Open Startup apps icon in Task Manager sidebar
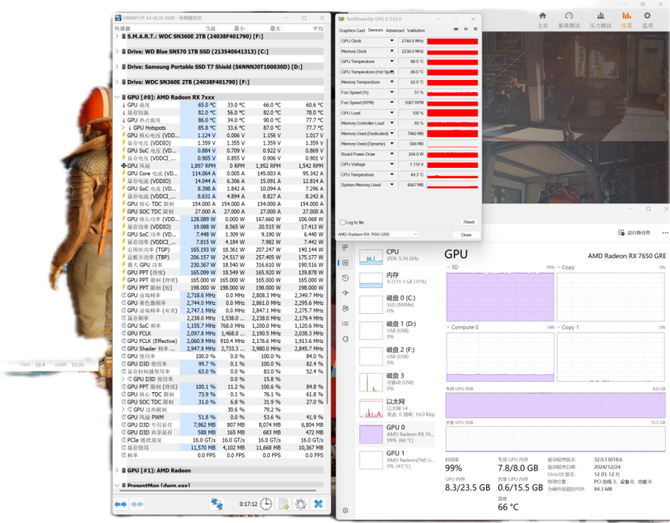This screenshot has height=523, width=670. point(345,293)
